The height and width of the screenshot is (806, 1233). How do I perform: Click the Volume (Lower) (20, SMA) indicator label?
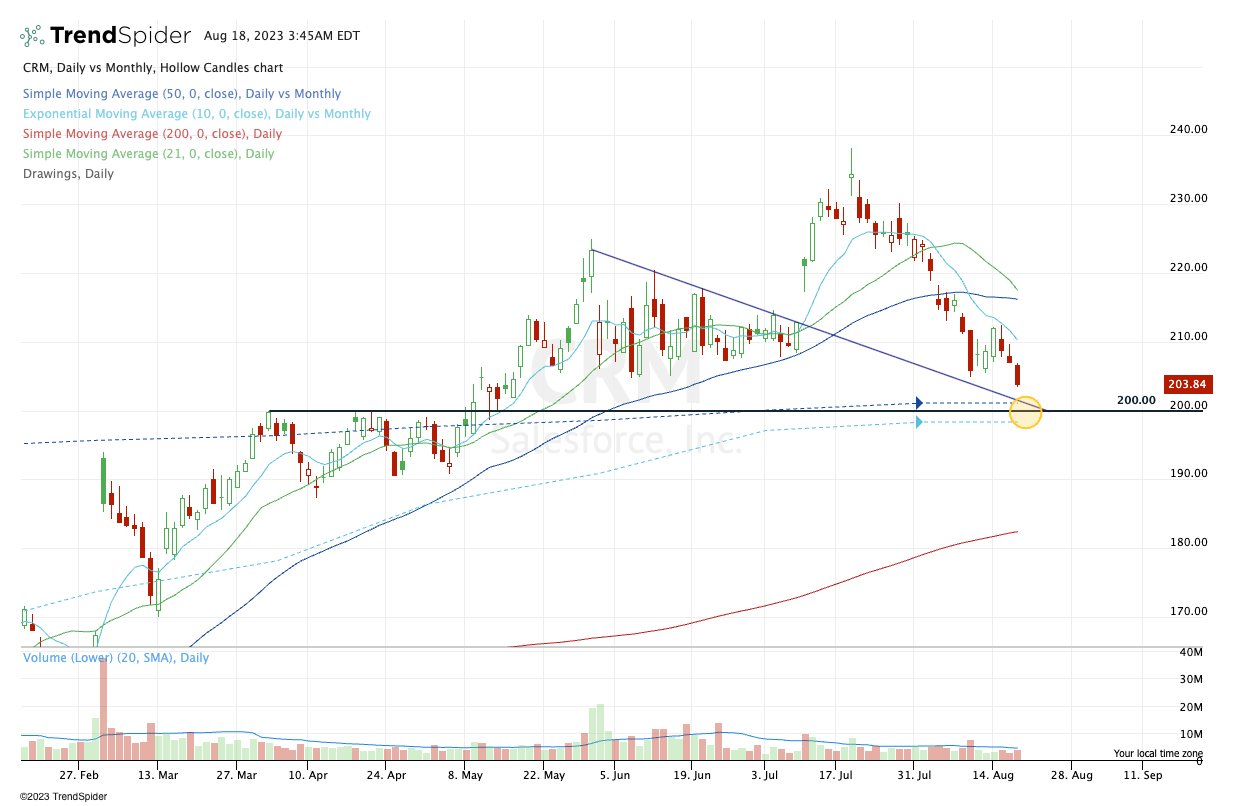(x=116, y=658)
